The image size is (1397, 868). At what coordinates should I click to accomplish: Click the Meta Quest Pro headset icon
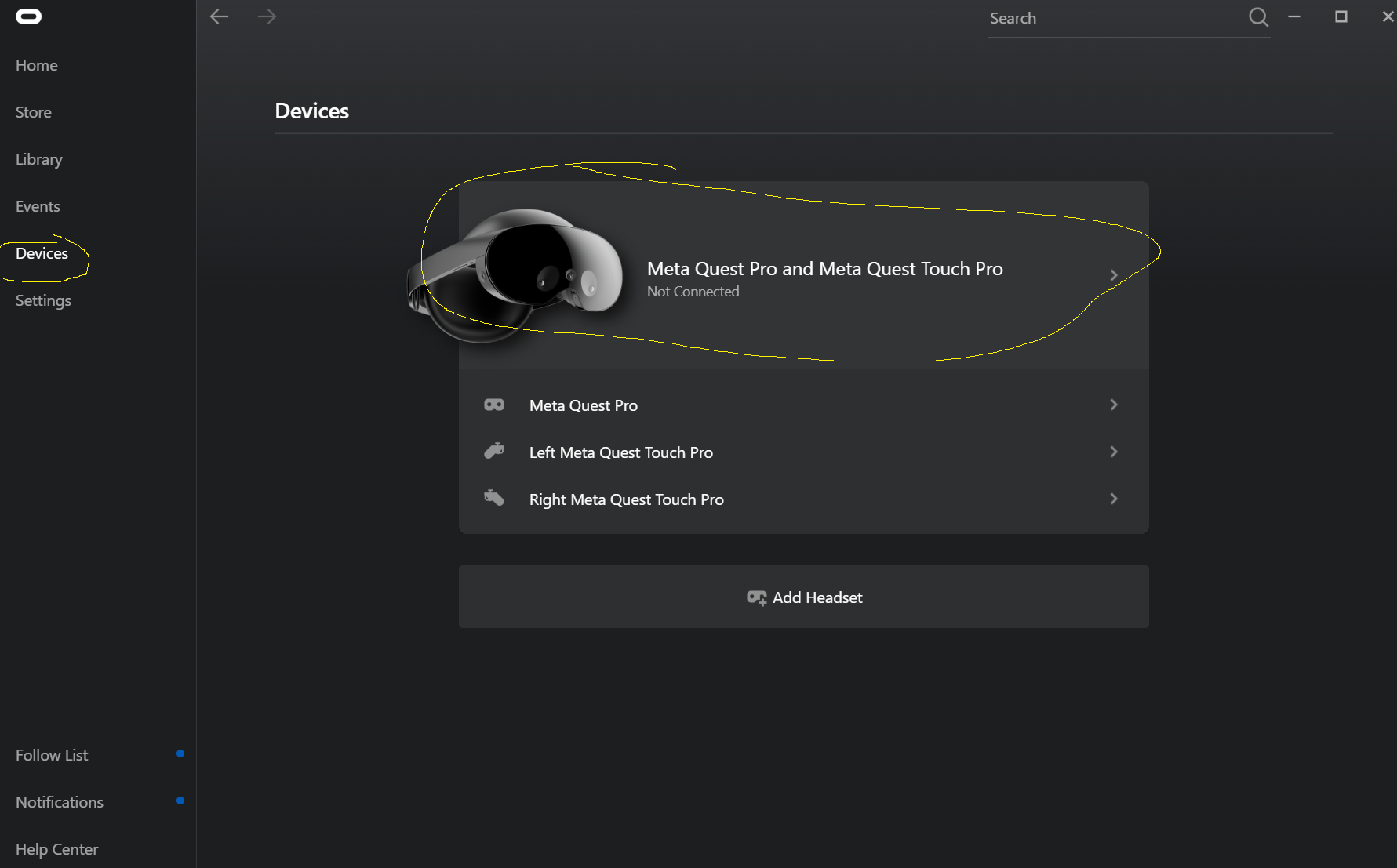pyautogui.click(x=494, y=405)
